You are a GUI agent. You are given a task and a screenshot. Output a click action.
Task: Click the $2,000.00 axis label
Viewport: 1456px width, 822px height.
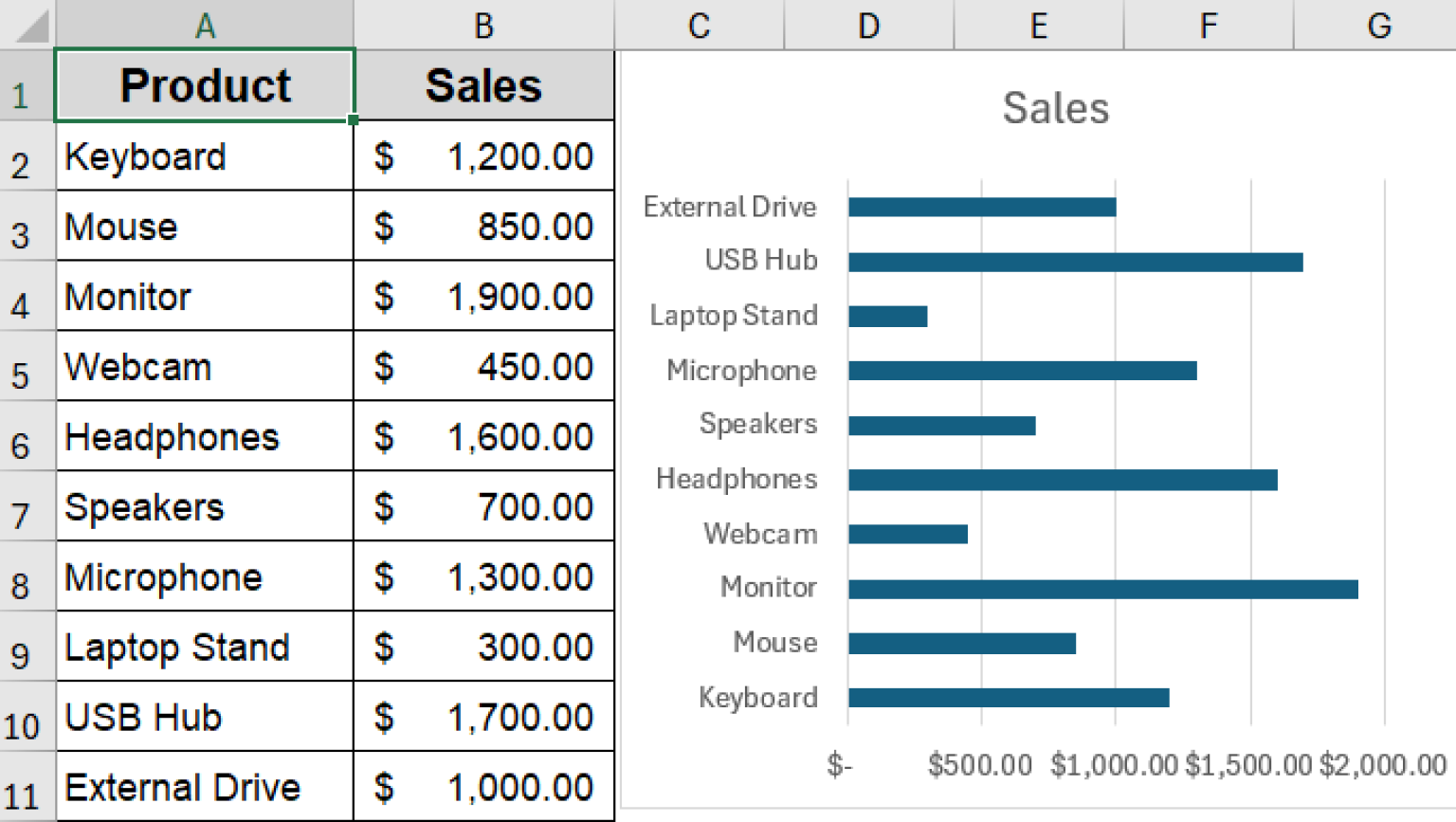(x=1381, y=763)
